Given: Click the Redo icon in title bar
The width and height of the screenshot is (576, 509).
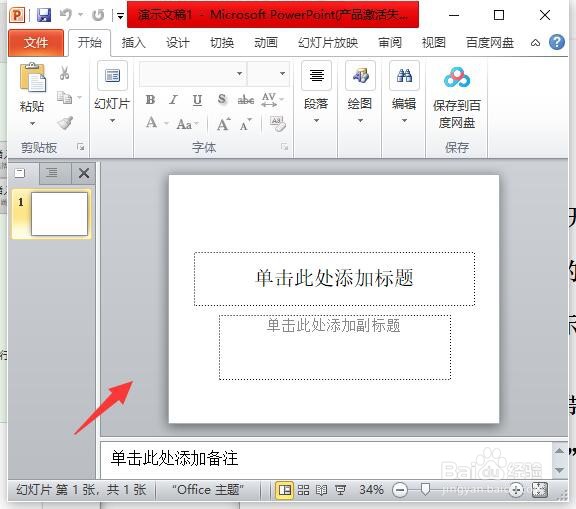Looking at the screenshot, I should click(98, 15).
